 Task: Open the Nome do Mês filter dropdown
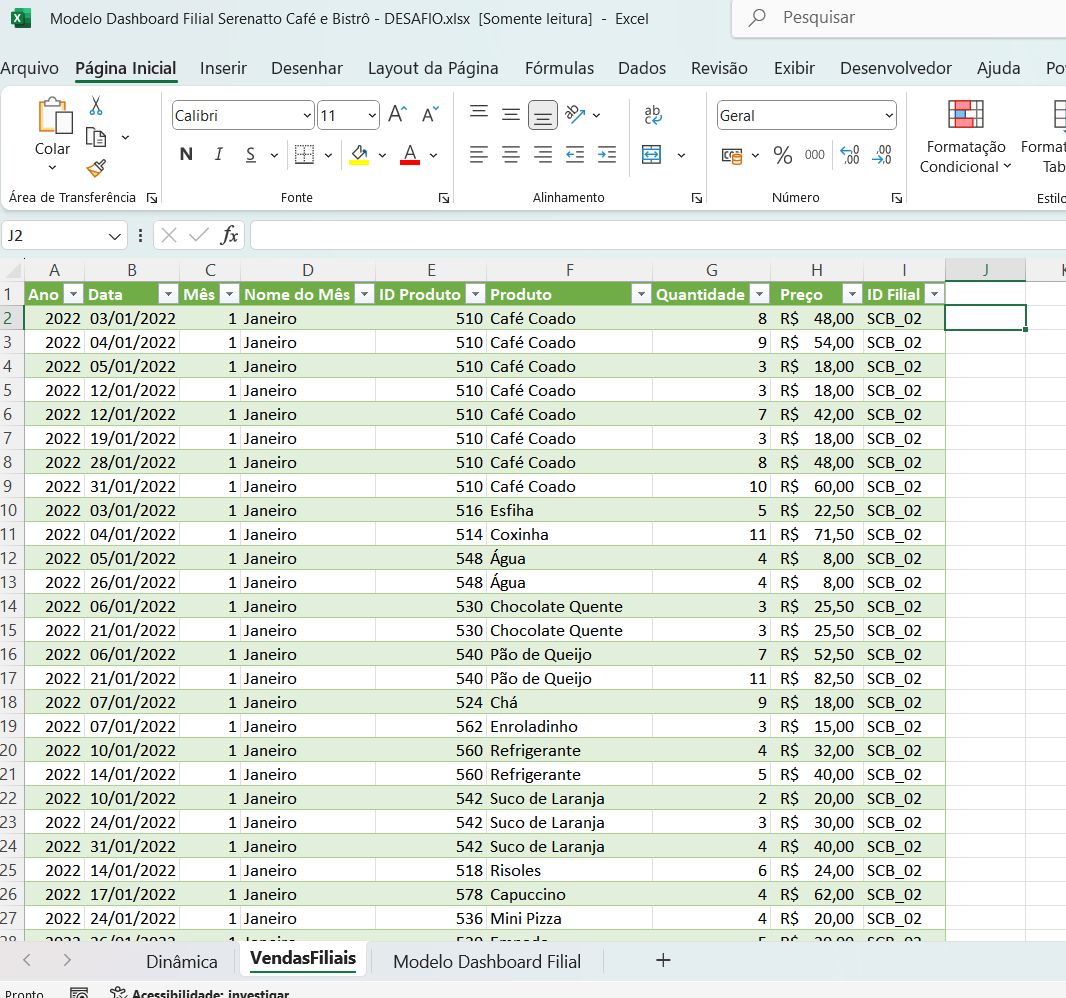pos(365,294)
